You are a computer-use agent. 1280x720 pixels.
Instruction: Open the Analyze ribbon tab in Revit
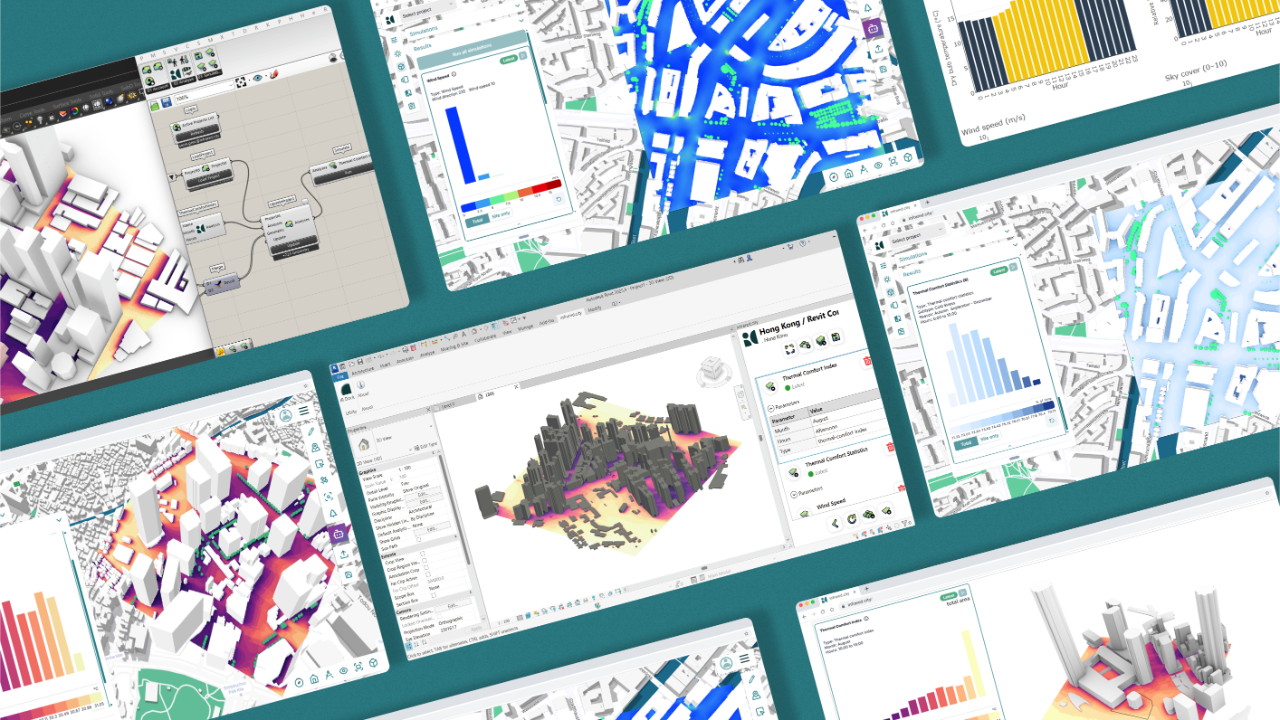427,354
